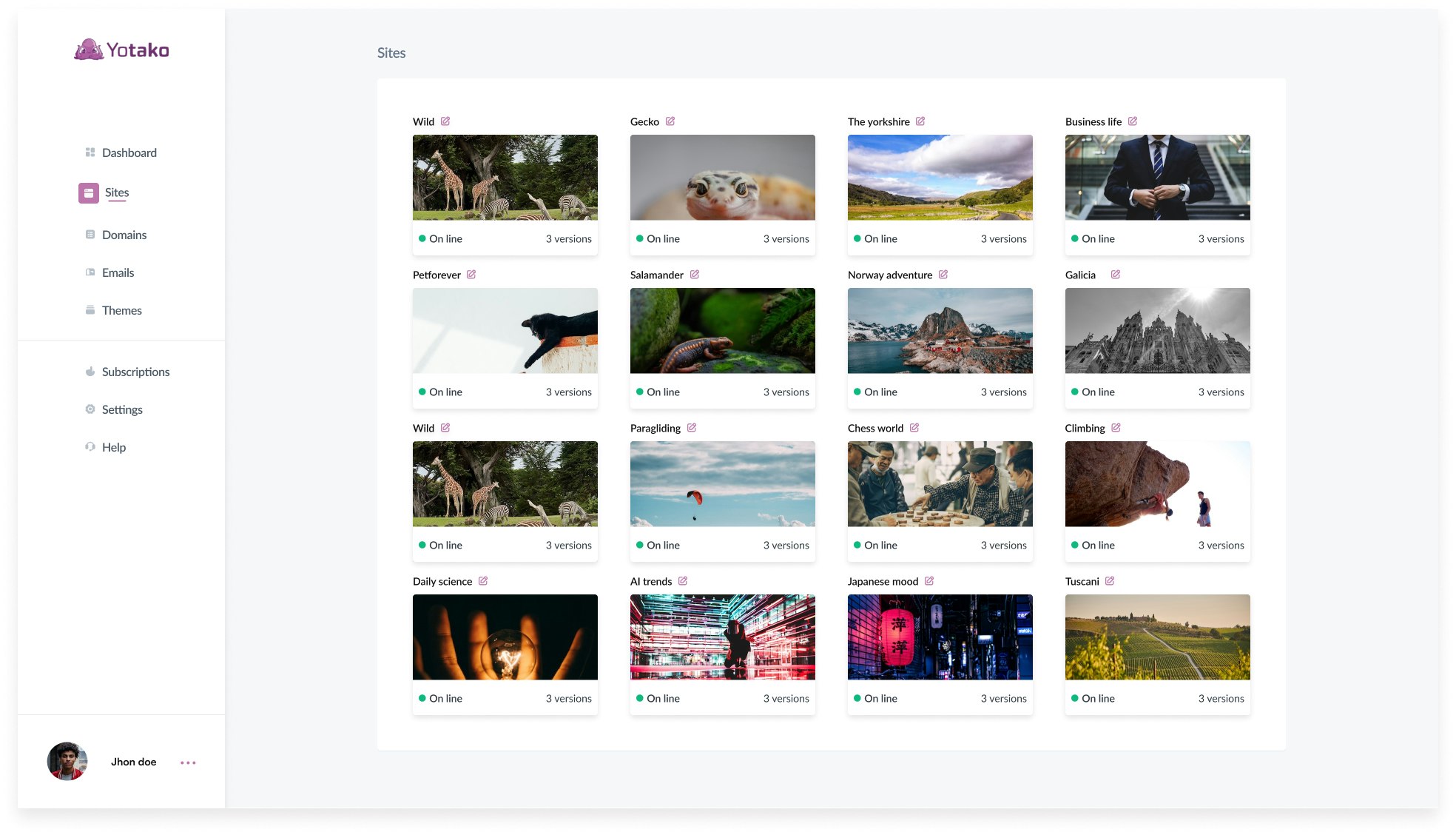Open Themes from the sidebar
The image size is (1456, 835).
pos(122,310)
